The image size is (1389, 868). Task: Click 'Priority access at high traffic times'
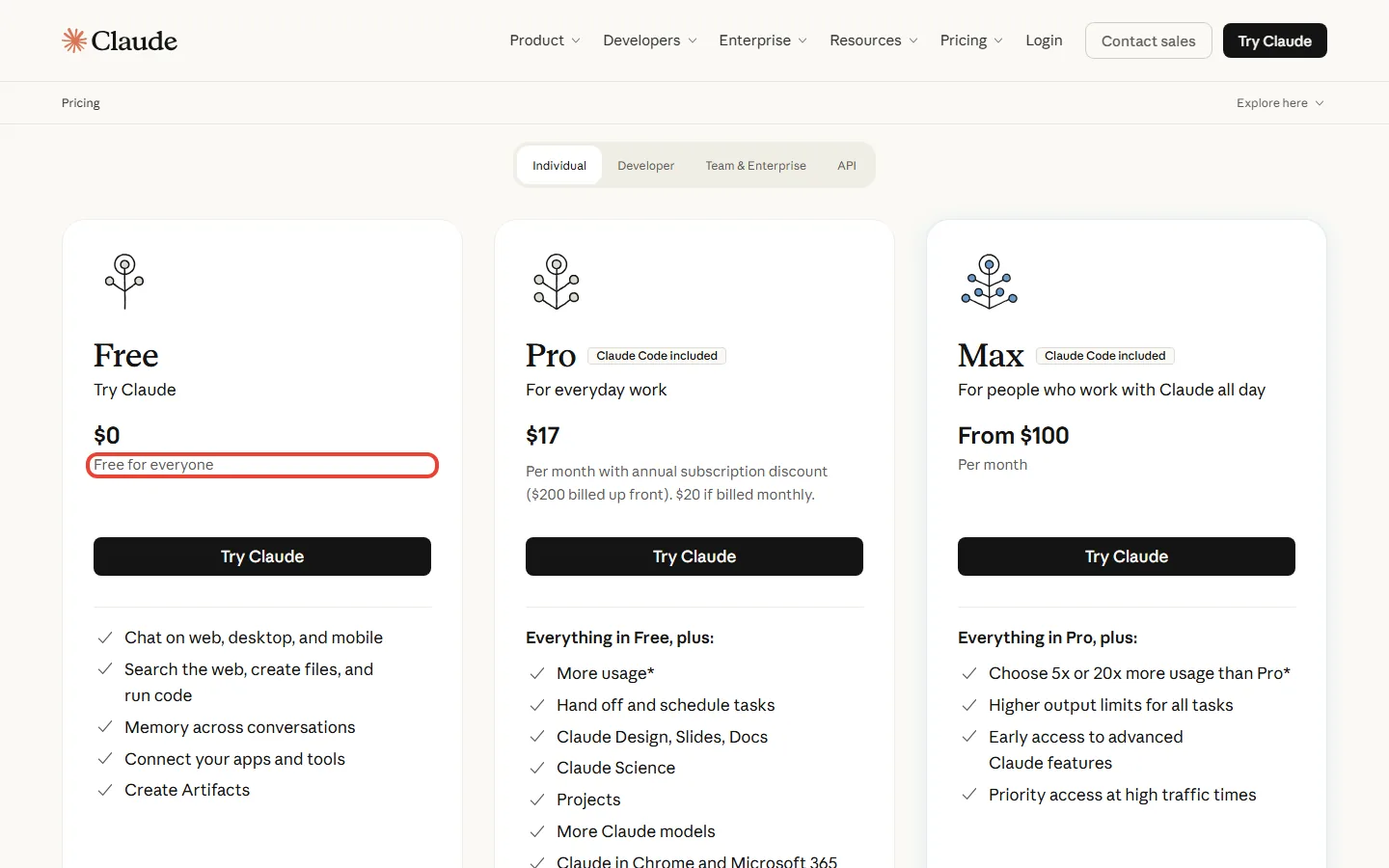point(1122,795)
